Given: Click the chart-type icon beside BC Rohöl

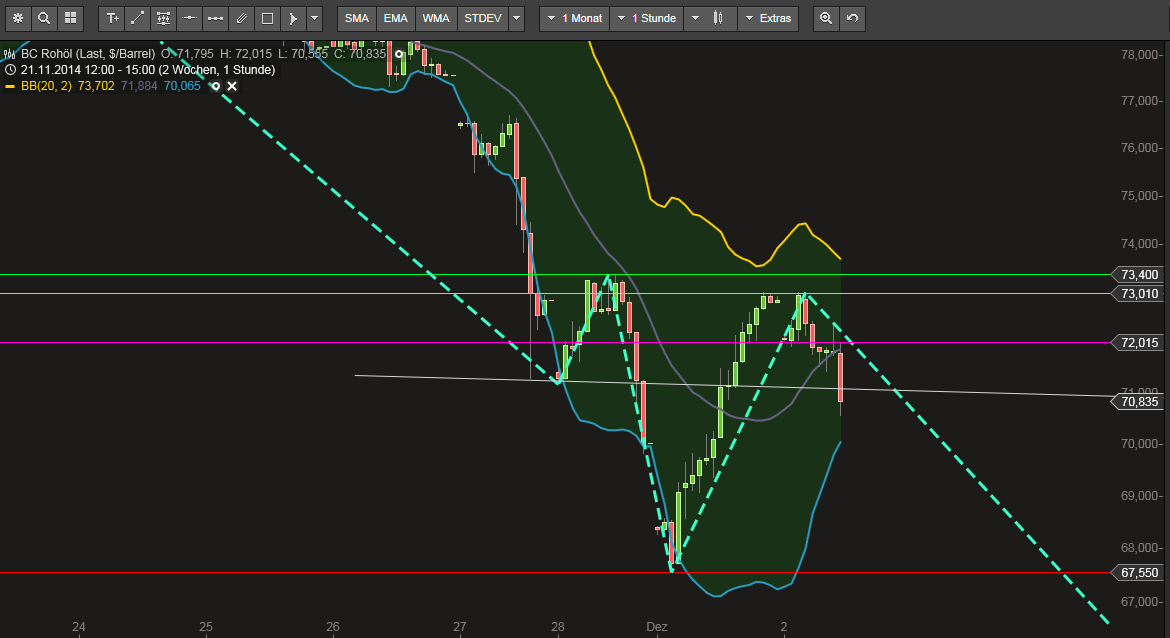Looking at the screenshot, I should point(10,54).
